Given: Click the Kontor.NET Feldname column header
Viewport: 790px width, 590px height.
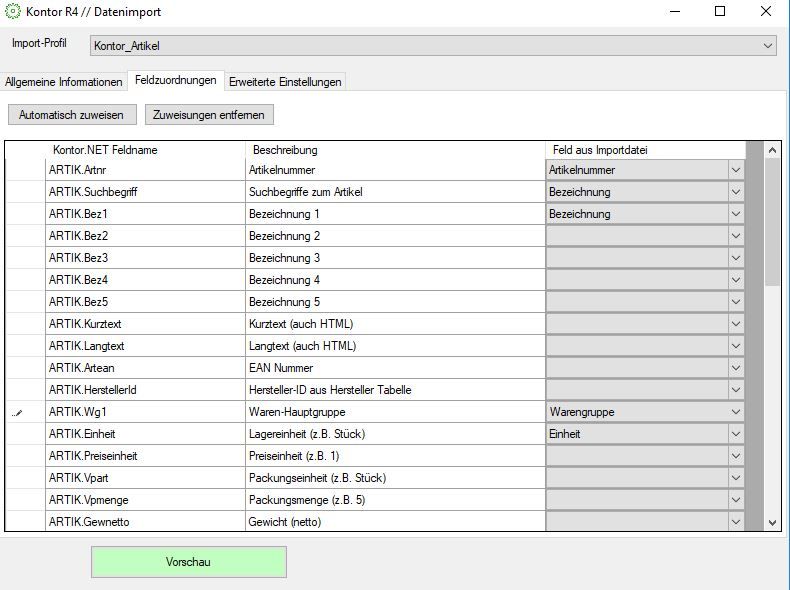Looking at the screenshot, I should click(x=144, y=150).
